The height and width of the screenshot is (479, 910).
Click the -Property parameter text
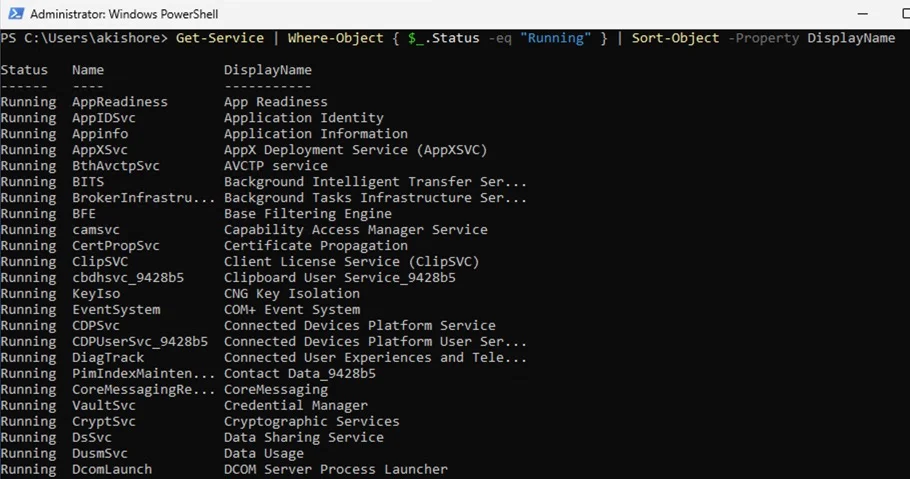(x=764, y=38)
